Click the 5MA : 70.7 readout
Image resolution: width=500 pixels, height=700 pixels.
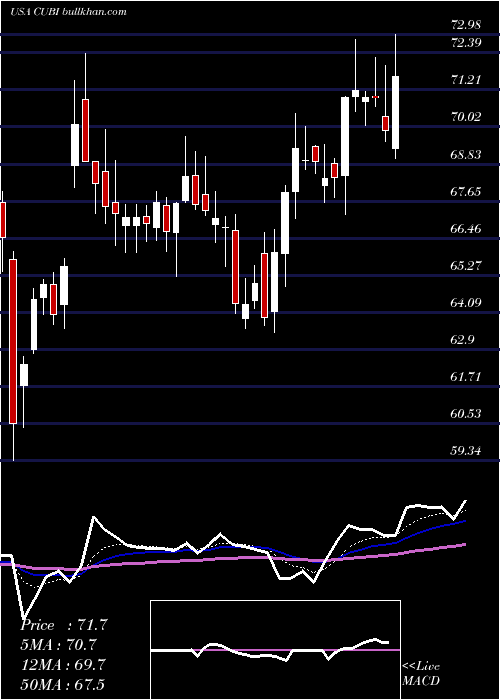coord(58,645)
